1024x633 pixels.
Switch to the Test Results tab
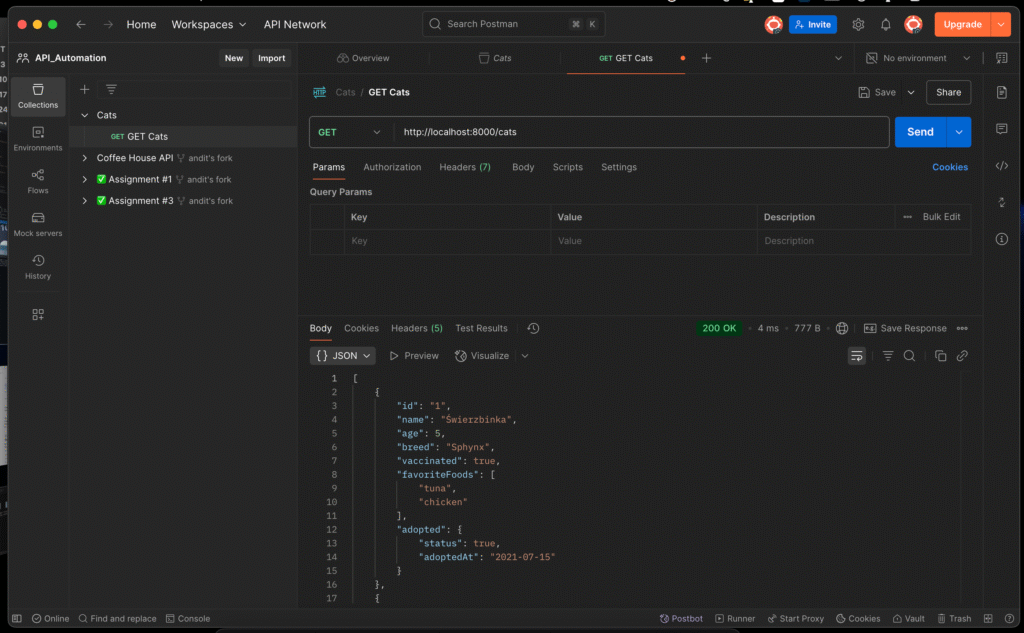pyautogui.click(x=481, y=329)
